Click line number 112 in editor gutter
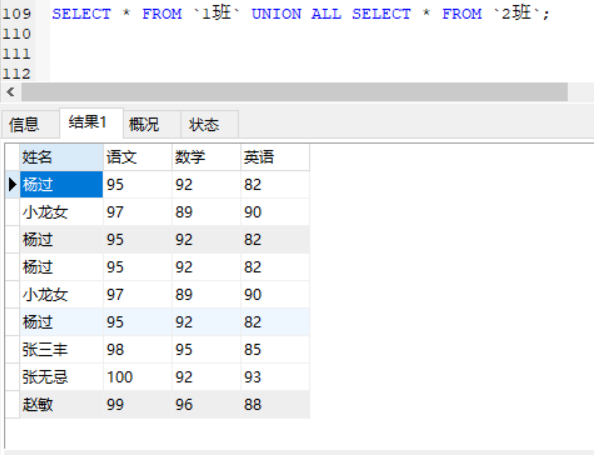594x455 pixels. pyautogui.click(x=17, y=73)
